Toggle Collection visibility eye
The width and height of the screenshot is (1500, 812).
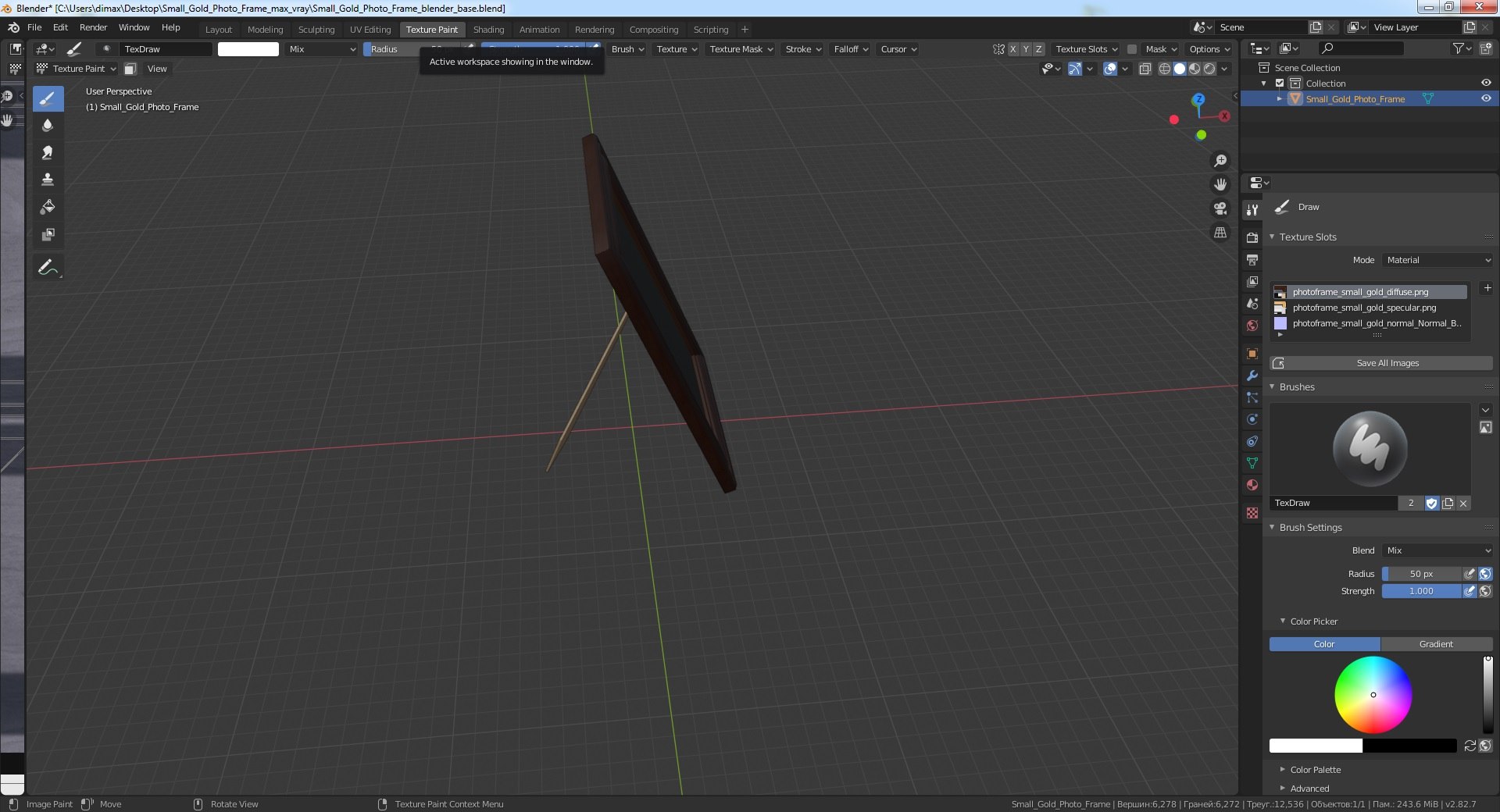coord(1485,83)
